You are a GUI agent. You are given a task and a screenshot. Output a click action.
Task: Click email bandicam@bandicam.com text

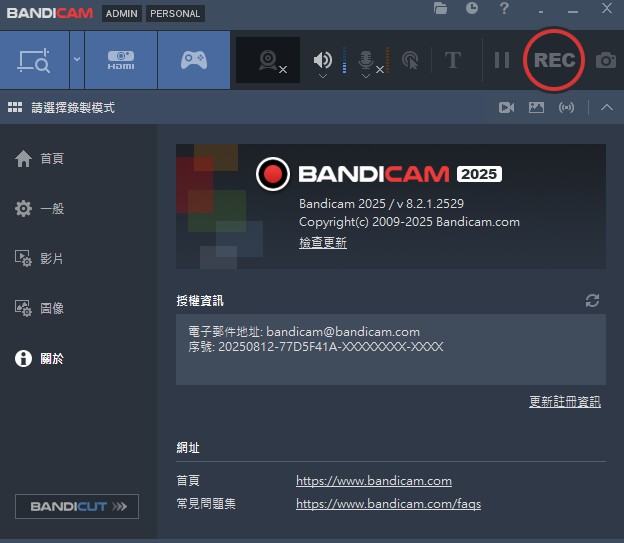pos(343,332)
